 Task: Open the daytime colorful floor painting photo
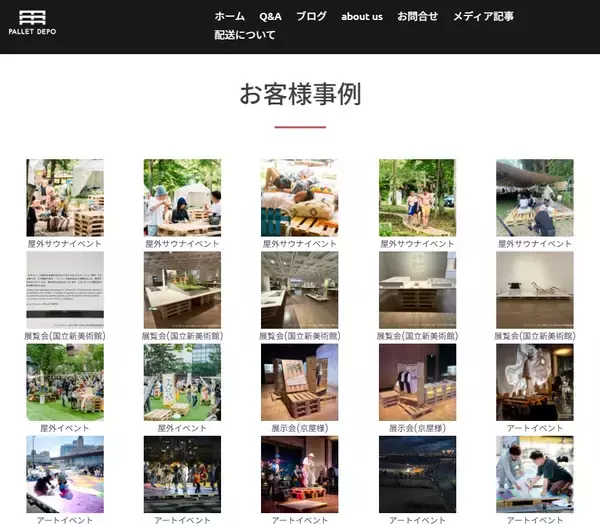click(x=65, y=474)
